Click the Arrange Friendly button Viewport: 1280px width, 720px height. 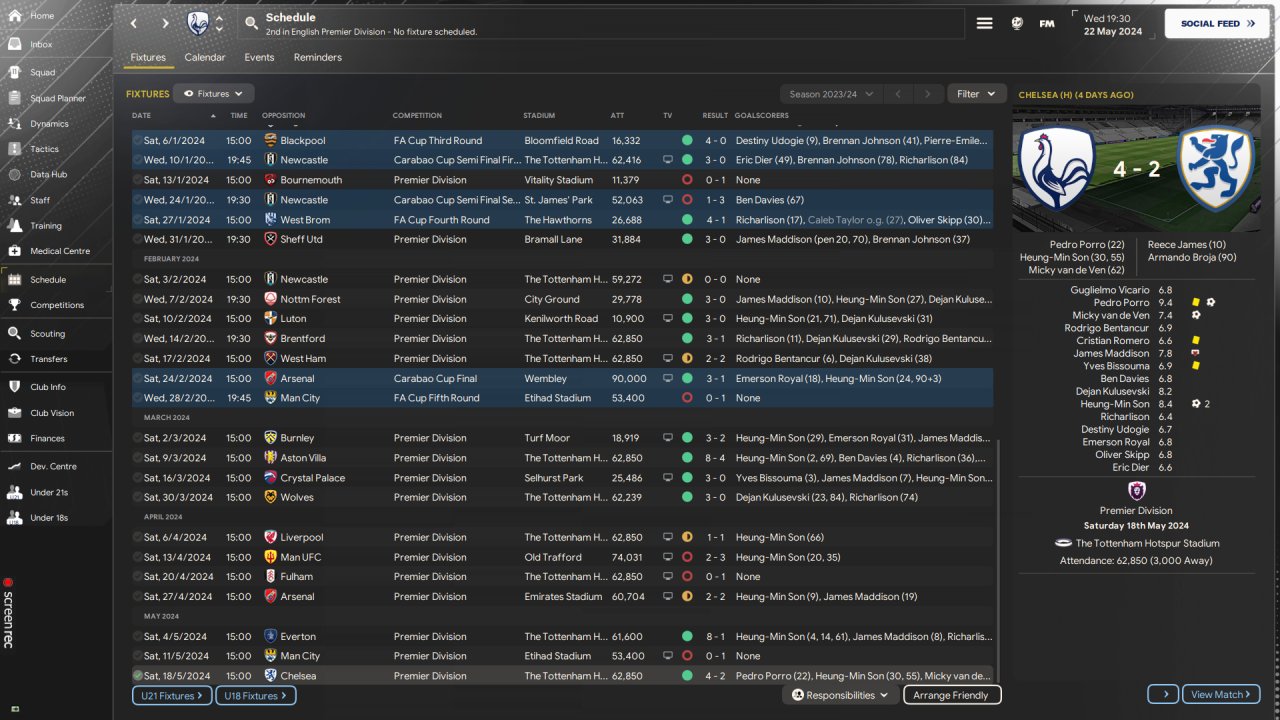click(x=951, y=695)
